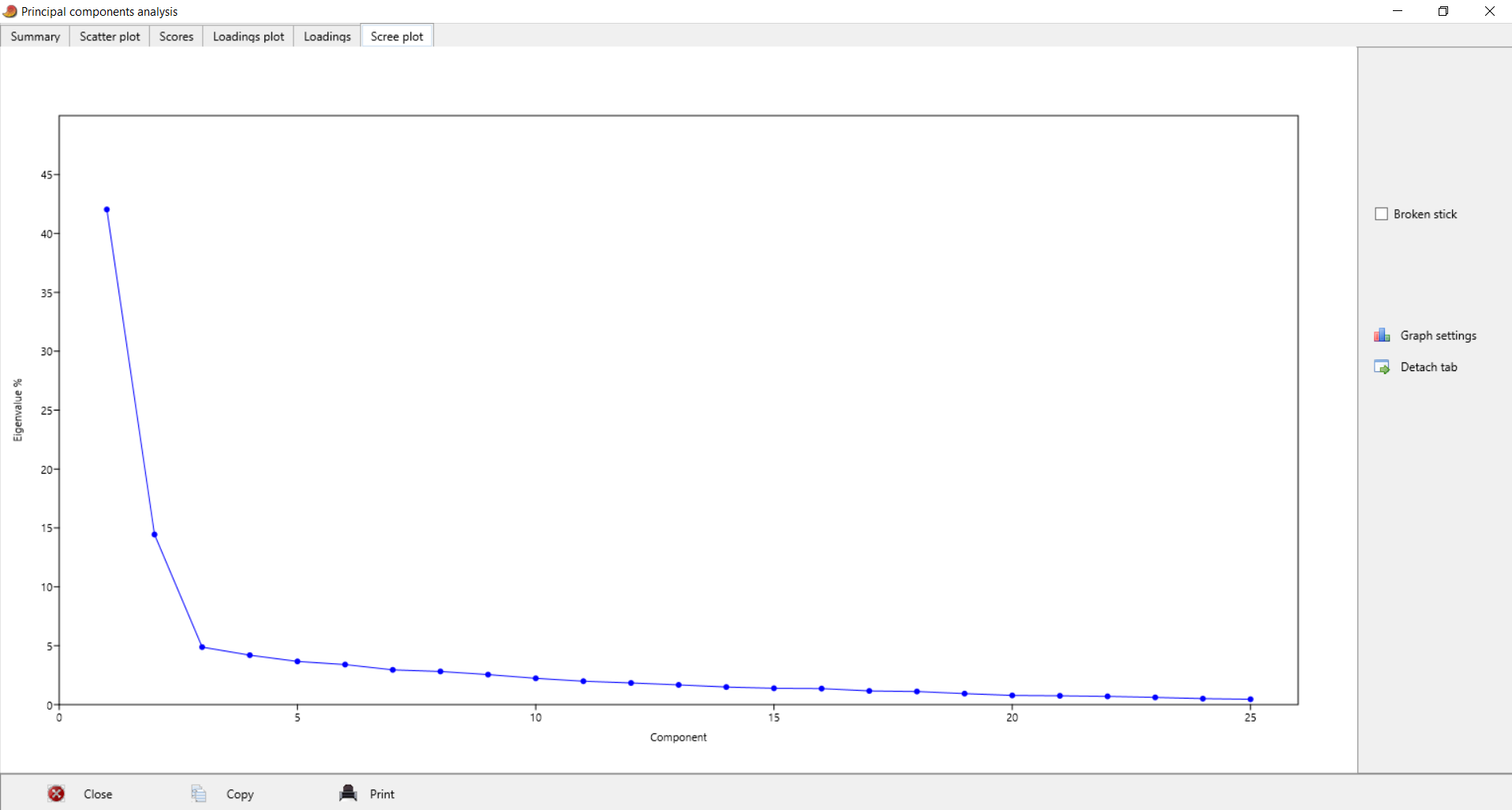The image size is (1512, 810).
Task: Click the Copy icon at the bottom
Action: click(x=198, y=793)
